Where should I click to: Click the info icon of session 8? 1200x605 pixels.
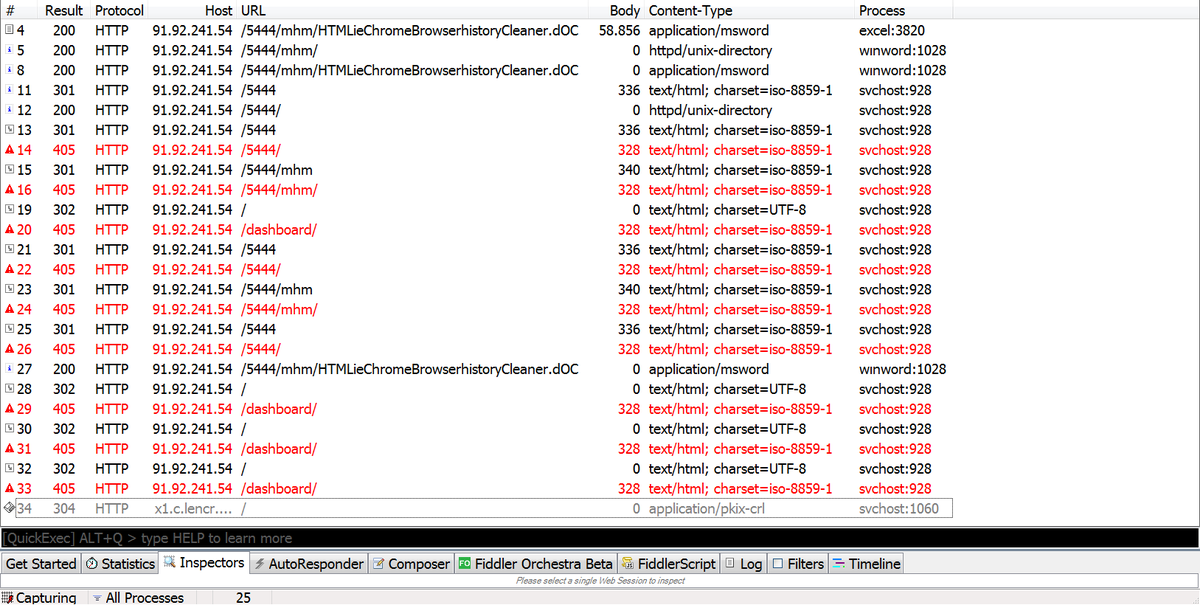pos(9,70)
